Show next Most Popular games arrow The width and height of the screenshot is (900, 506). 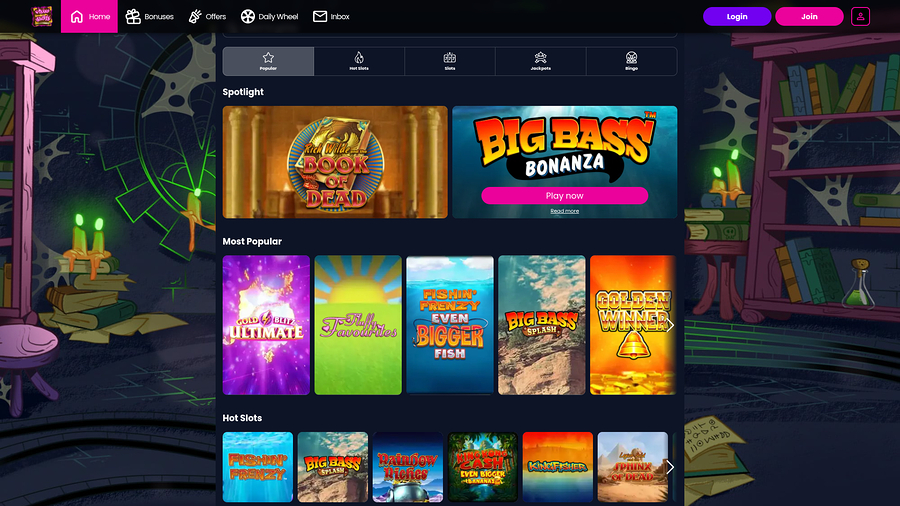(x=670, y=326)
